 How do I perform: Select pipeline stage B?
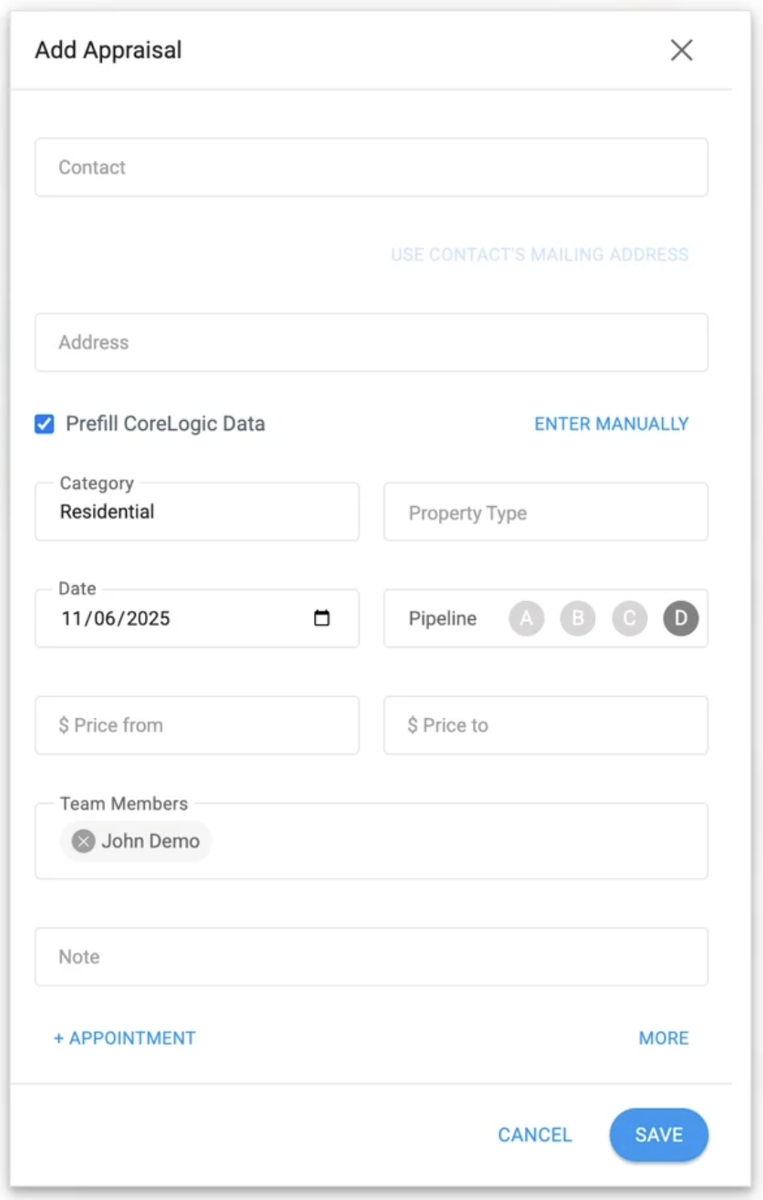tap(578, 619)
